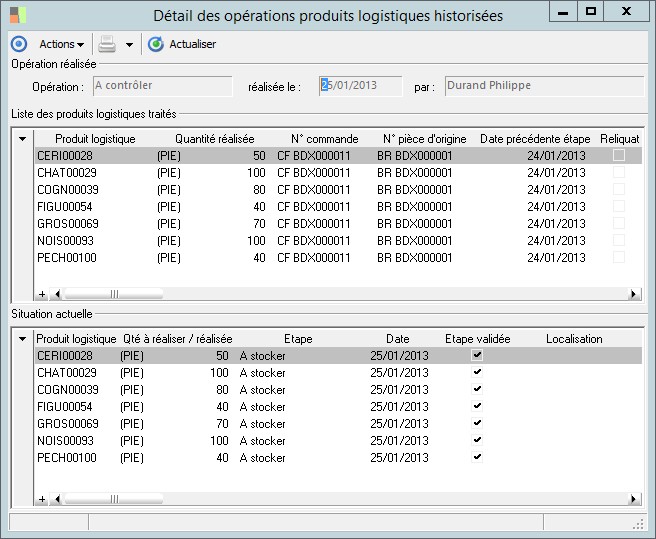Screen dimensions: 656x539
Task: Click left scroll arrow of the lower list
Action: [x=57, y=498]
